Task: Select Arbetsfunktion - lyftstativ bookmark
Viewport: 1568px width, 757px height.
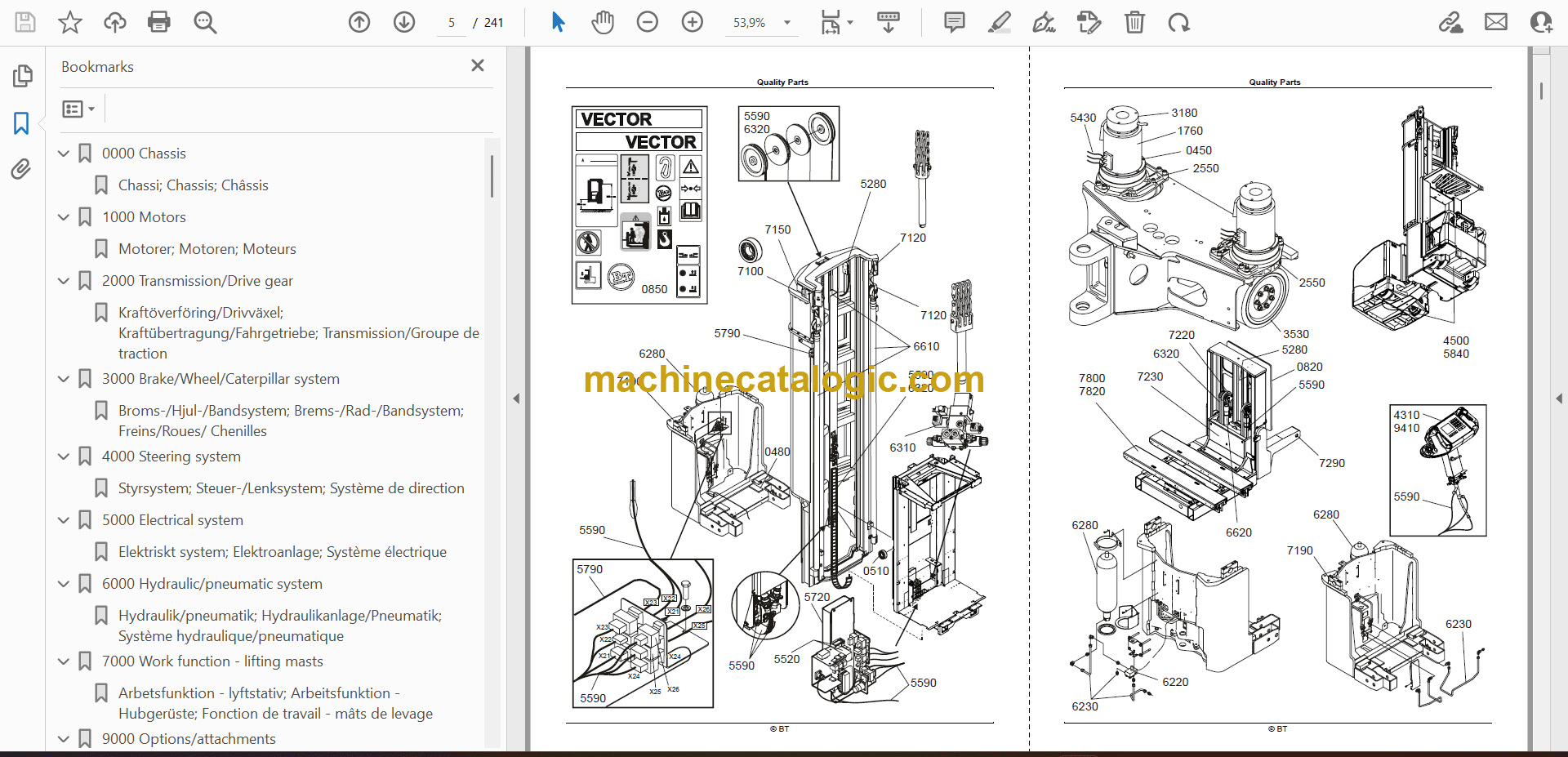Action: click(x=275, y=703)
